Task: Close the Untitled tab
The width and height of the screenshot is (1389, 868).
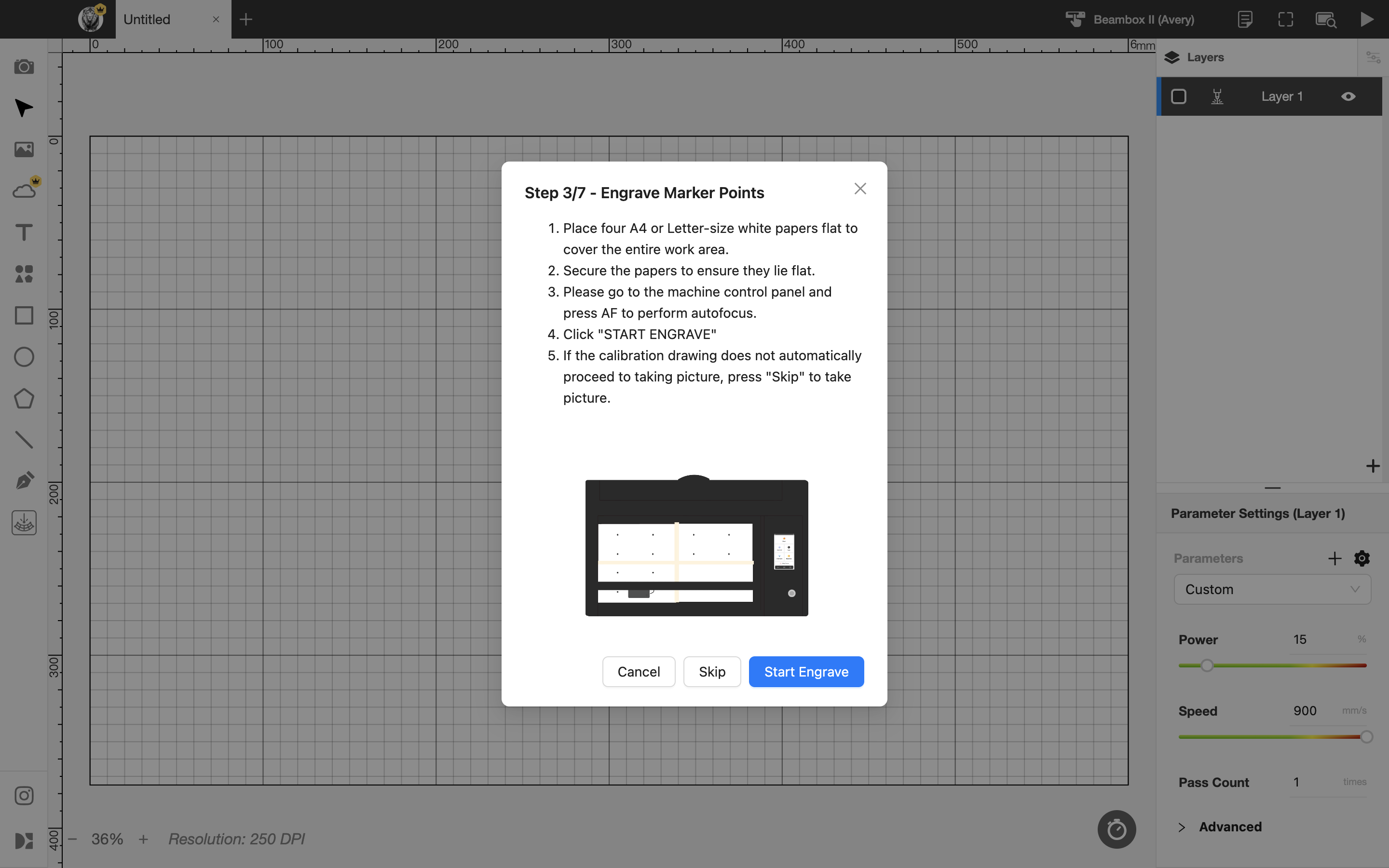Action: point(216,19)
